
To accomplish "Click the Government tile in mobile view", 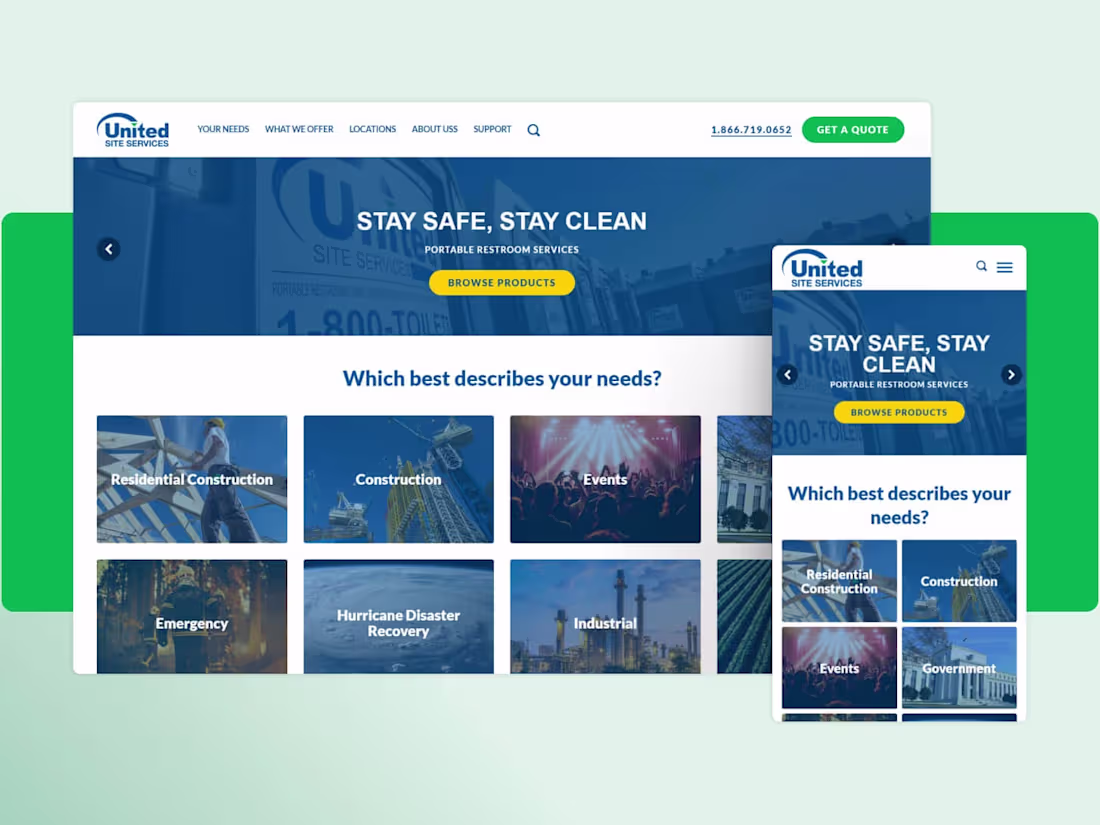I will coord(958,668).
